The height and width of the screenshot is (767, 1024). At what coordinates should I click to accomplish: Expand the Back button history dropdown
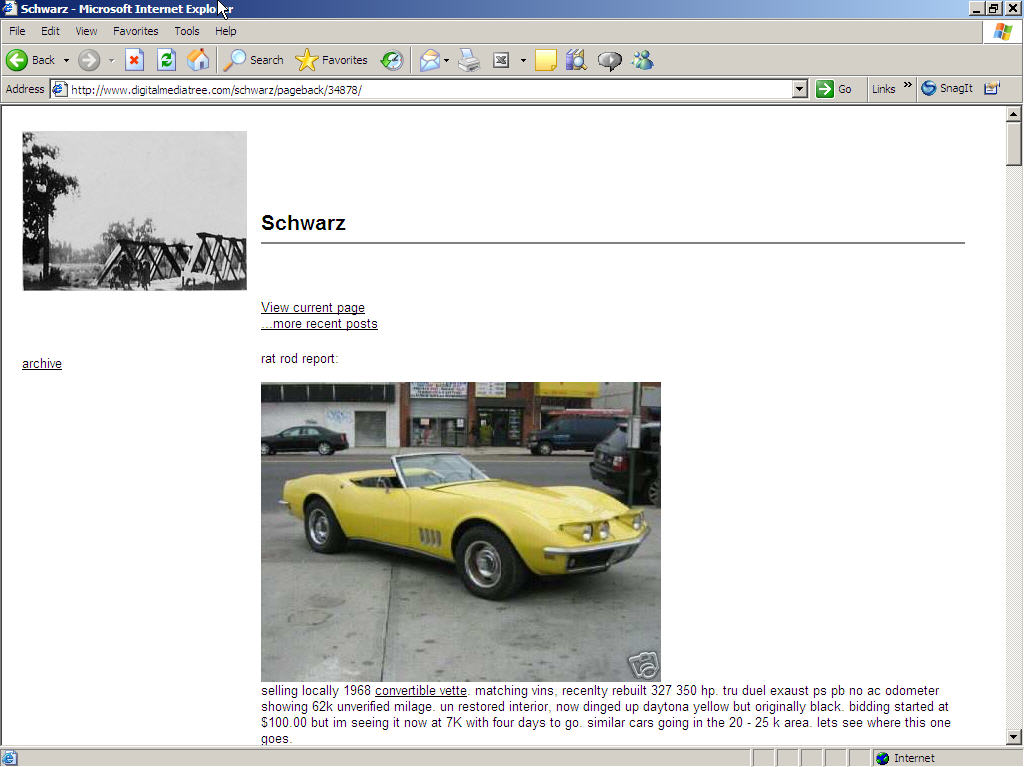(x=67, y=60)
